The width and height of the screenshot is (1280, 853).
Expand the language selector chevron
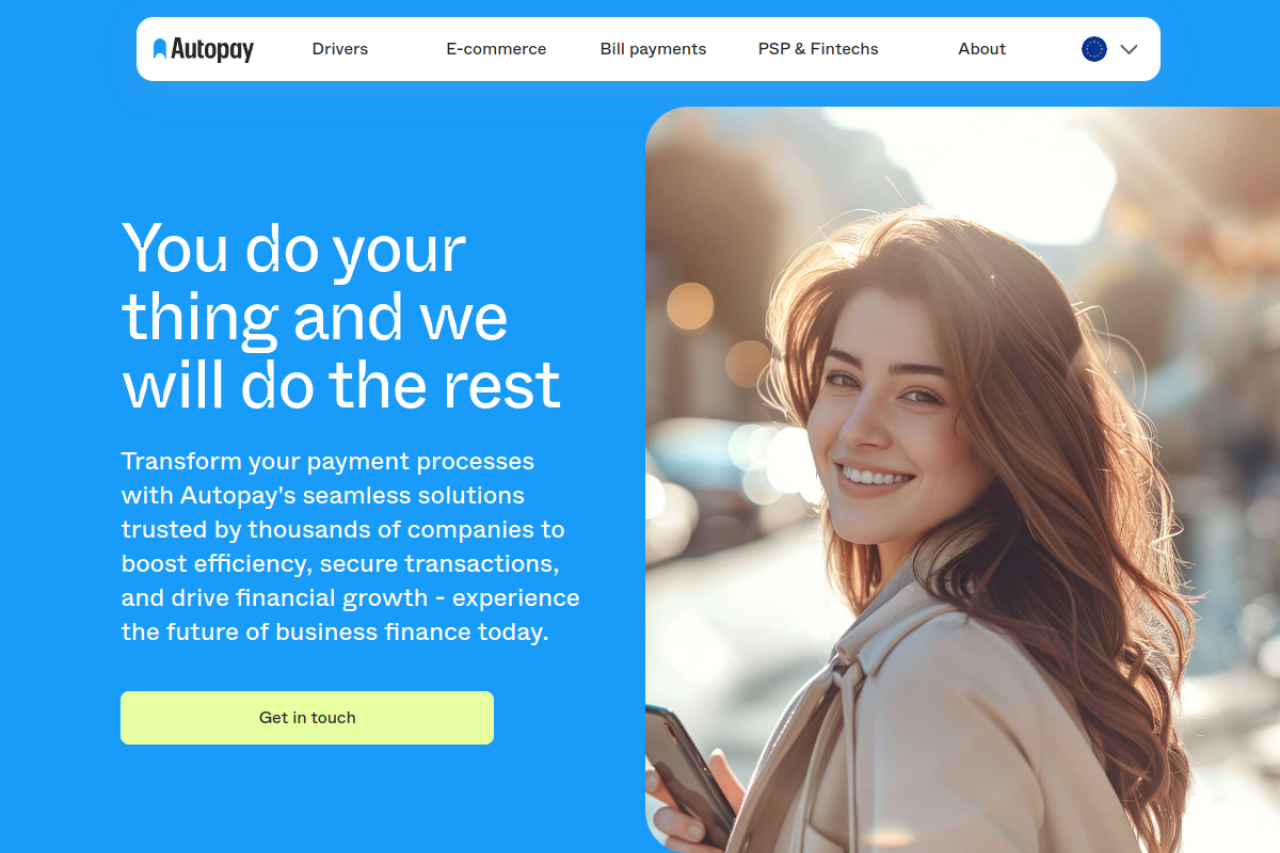click(1129, 49)
